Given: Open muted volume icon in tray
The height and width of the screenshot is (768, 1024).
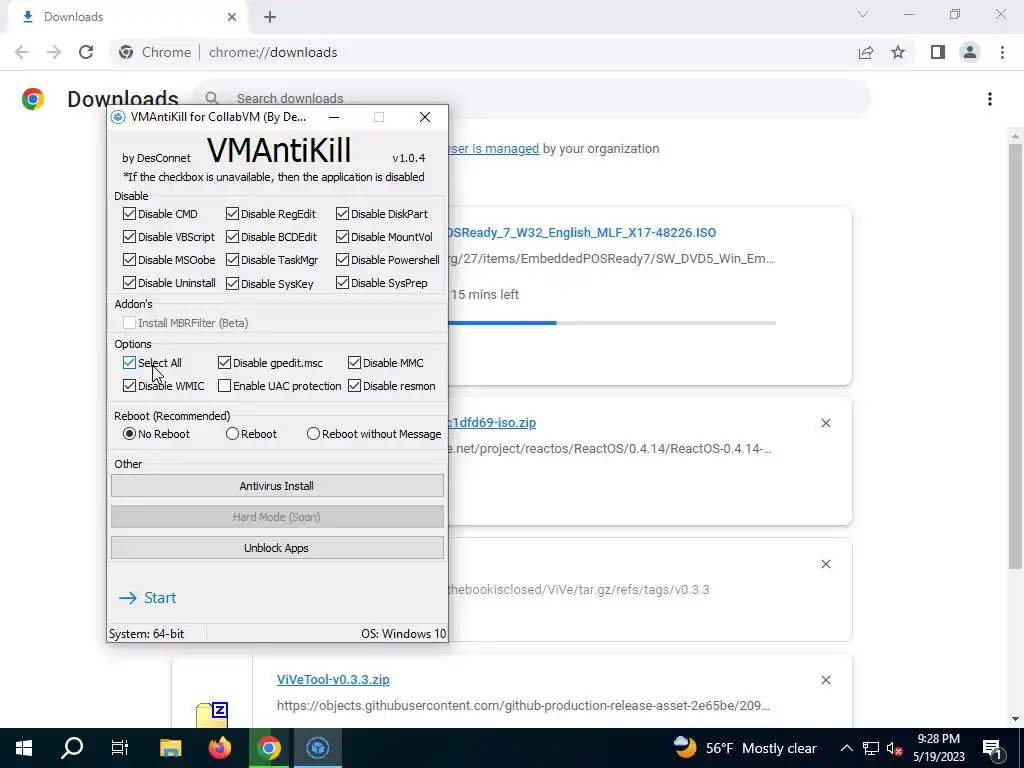Looking at the screenshot, I should pos(894,748).
